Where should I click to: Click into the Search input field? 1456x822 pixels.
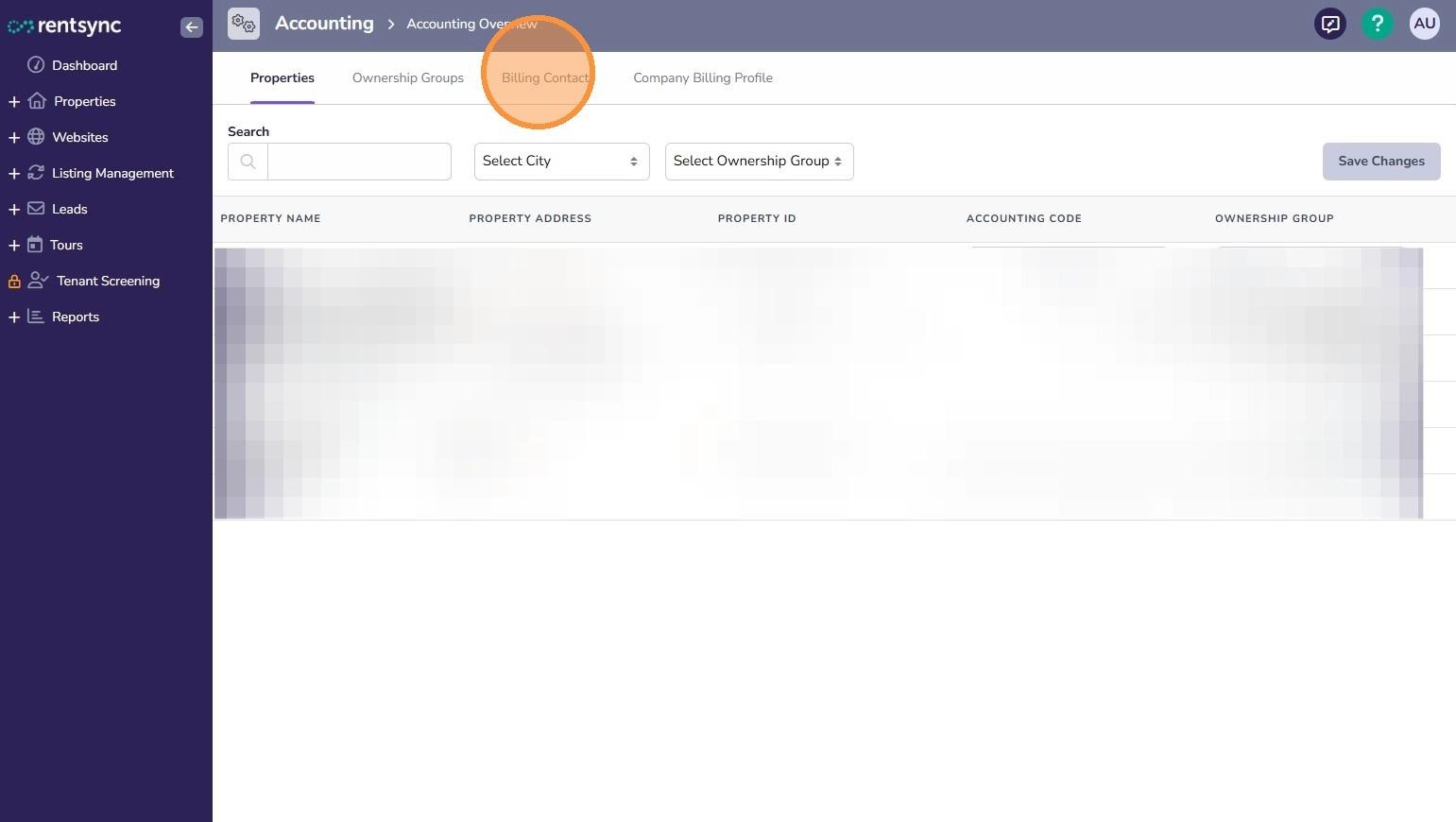[359, 162]
